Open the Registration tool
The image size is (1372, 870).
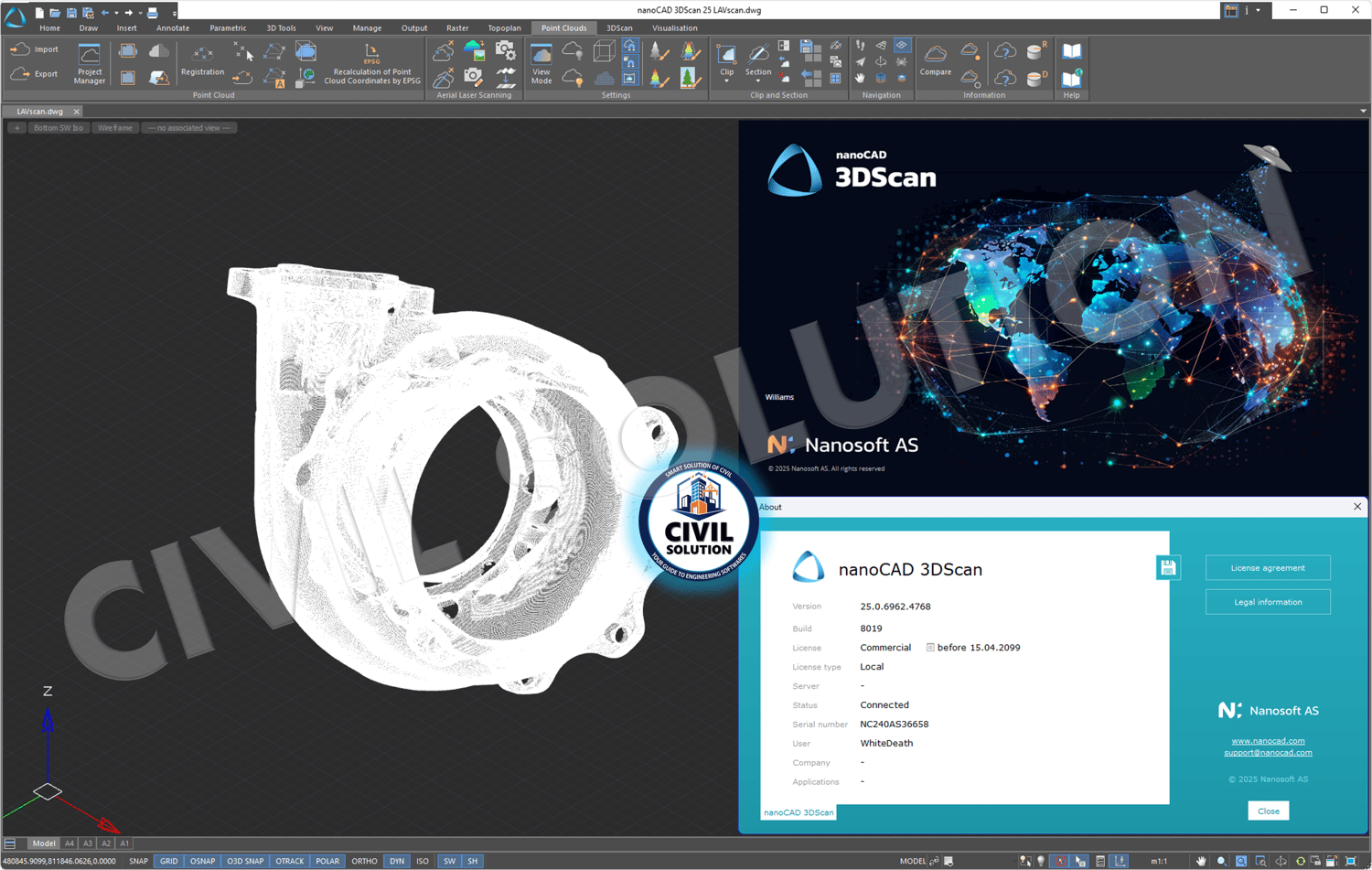click(202, 60)
